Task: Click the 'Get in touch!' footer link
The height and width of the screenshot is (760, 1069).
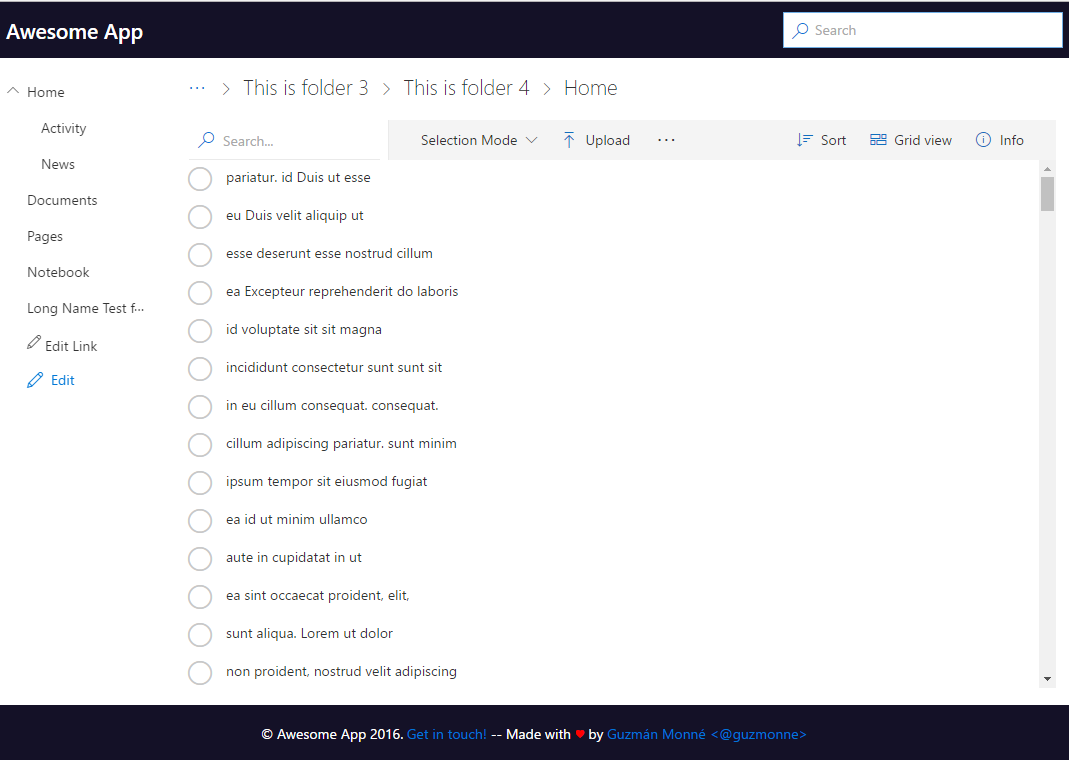Action: coord(447,734)
